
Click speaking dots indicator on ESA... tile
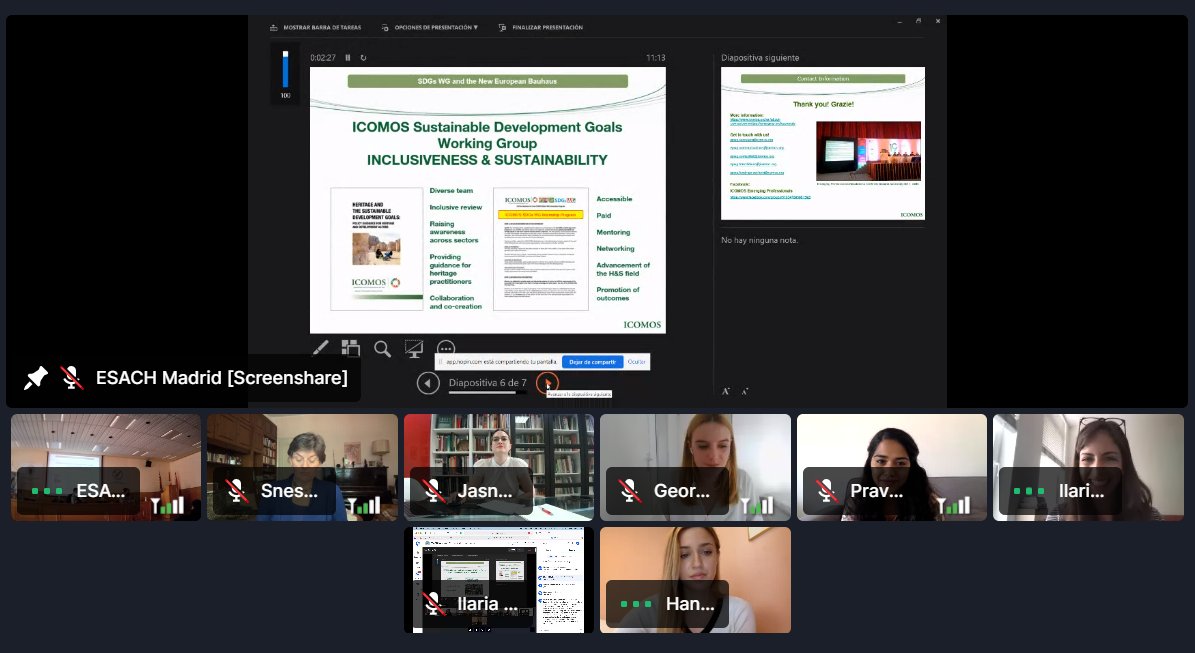coord(47,491)
